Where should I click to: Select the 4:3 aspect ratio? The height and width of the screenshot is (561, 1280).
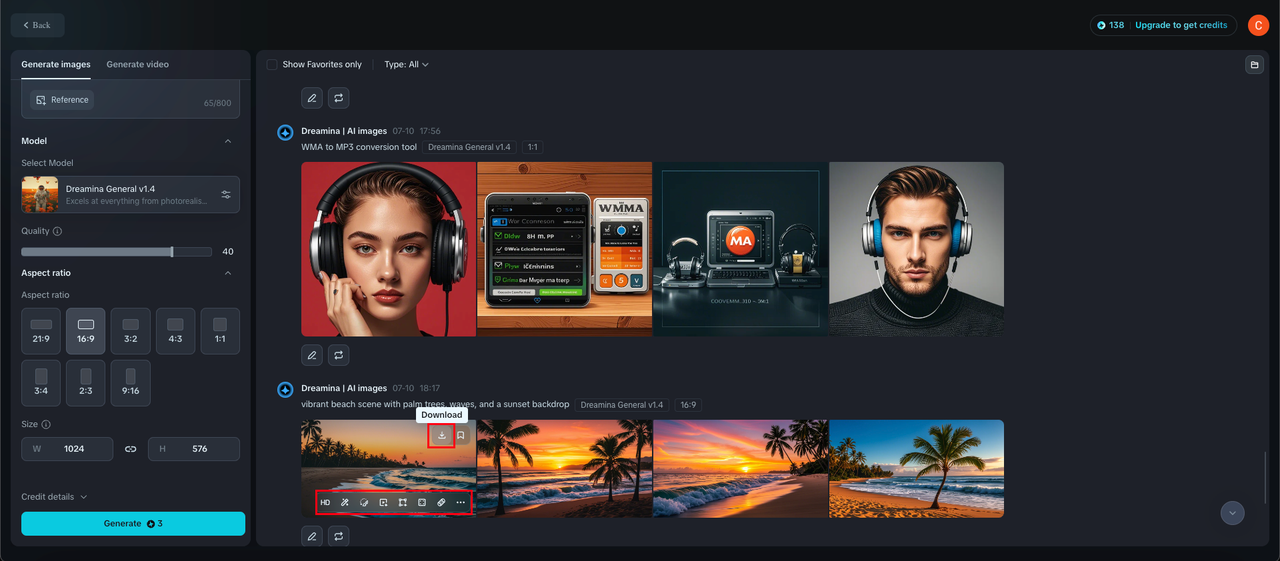point(175,331)
